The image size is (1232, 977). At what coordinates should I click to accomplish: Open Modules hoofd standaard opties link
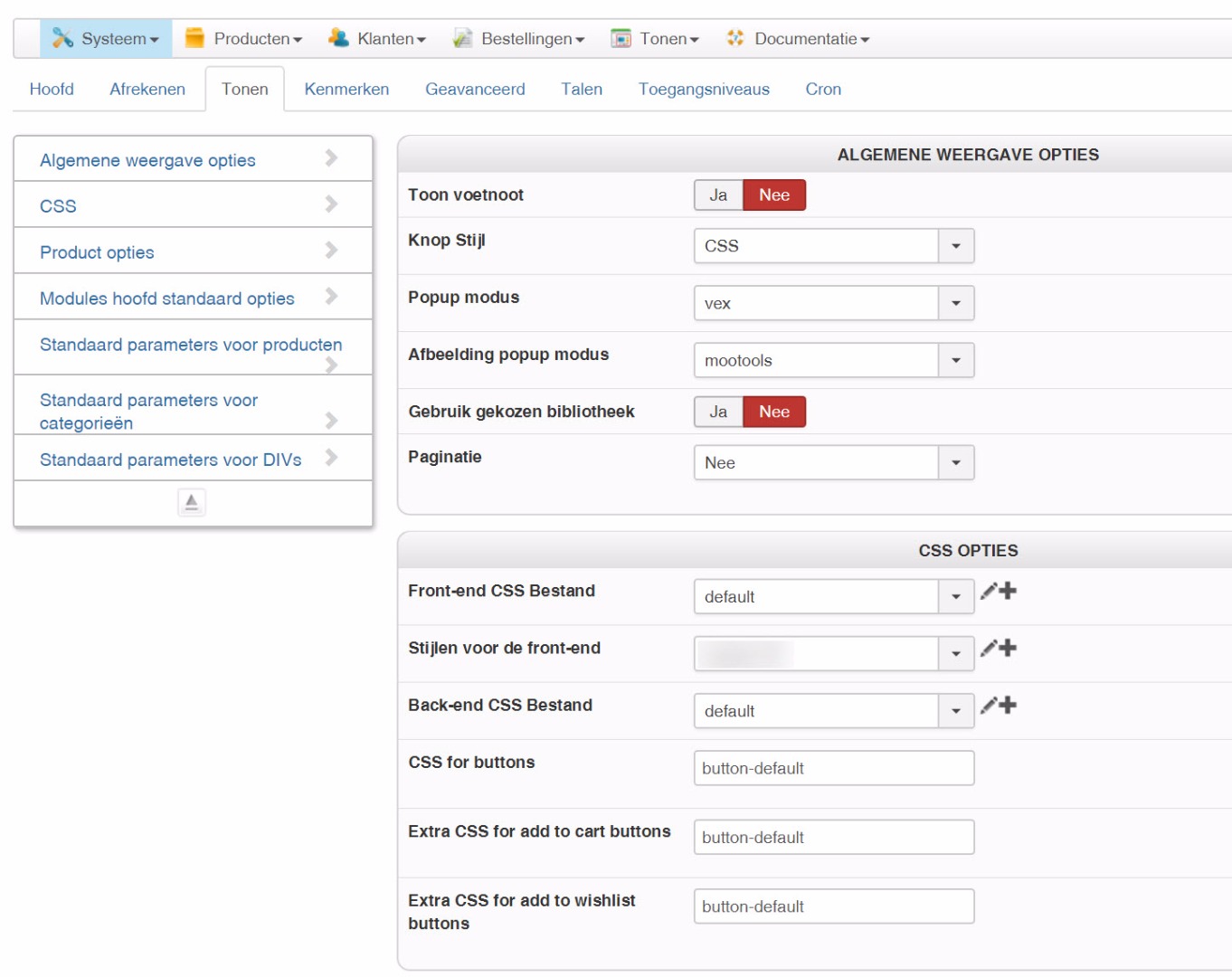point(166,299)
